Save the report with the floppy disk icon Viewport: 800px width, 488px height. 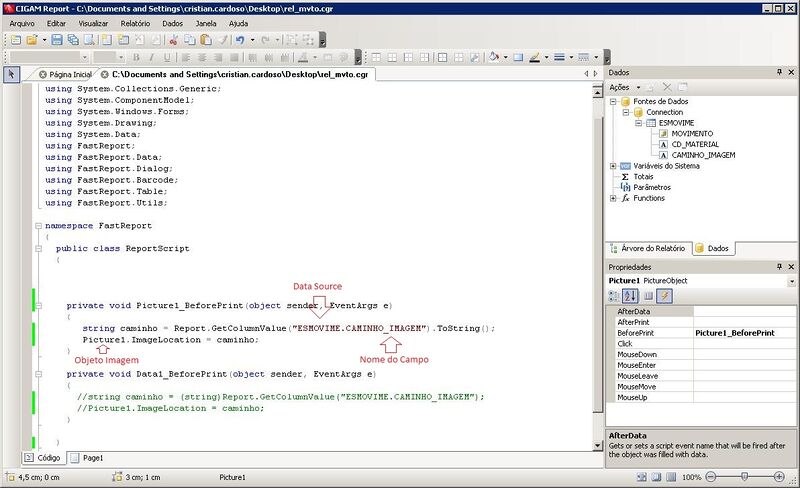click(57, 40)
